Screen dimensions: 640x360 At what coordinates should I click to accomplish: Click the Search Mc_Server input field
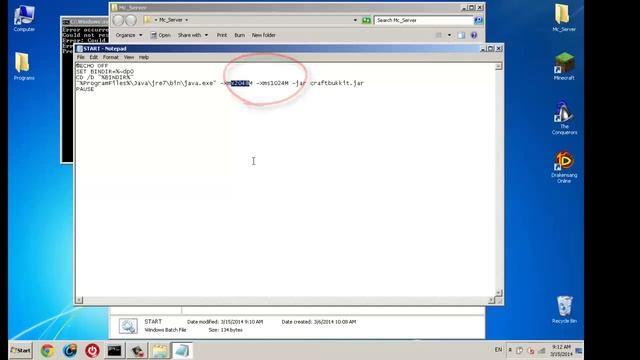pos(423,20)
